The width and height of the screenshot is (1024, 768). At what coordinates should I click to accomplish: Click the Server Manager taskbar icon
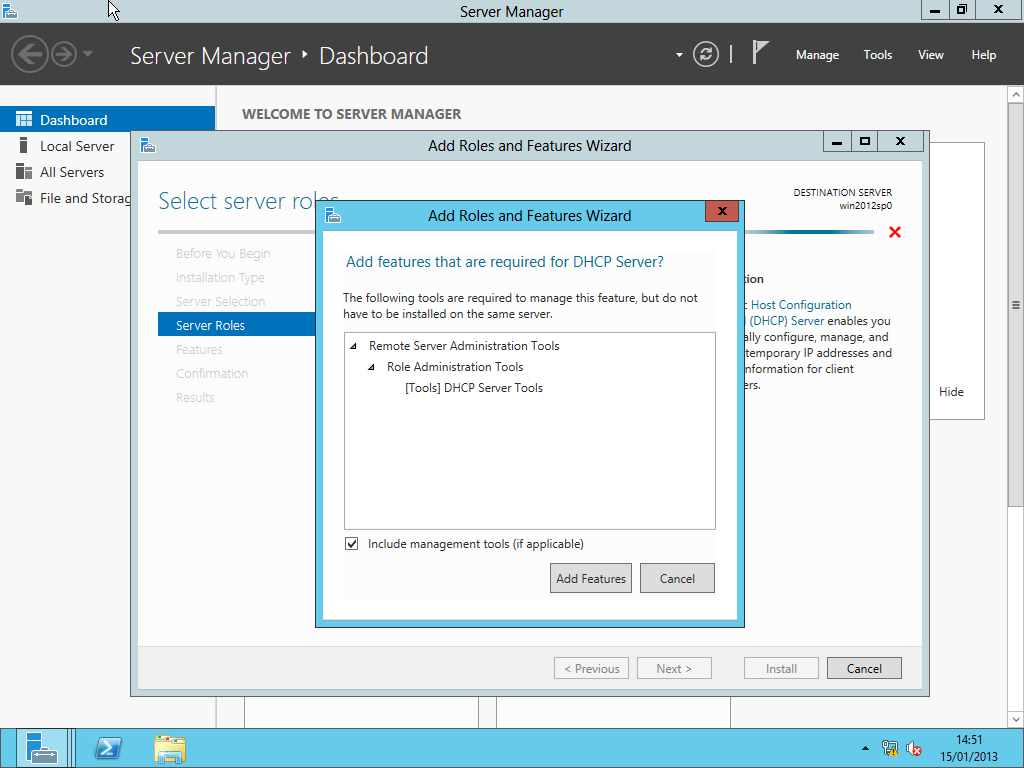coord(42,748)
